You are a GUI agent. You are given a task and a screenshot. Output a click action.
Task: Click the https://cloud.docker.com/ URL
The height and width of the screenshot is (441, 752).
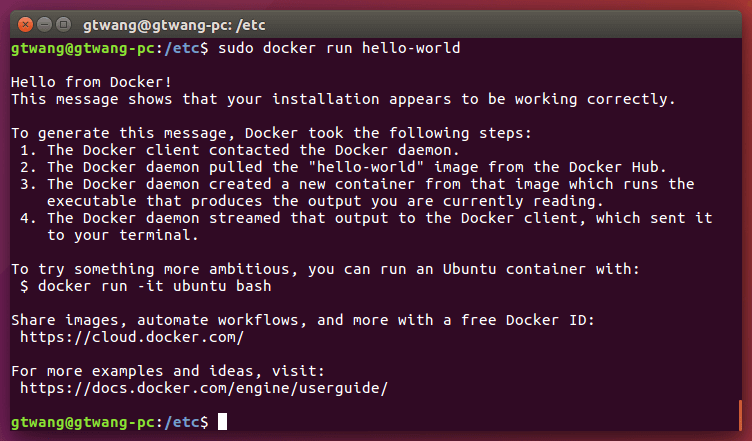(132, 337)
